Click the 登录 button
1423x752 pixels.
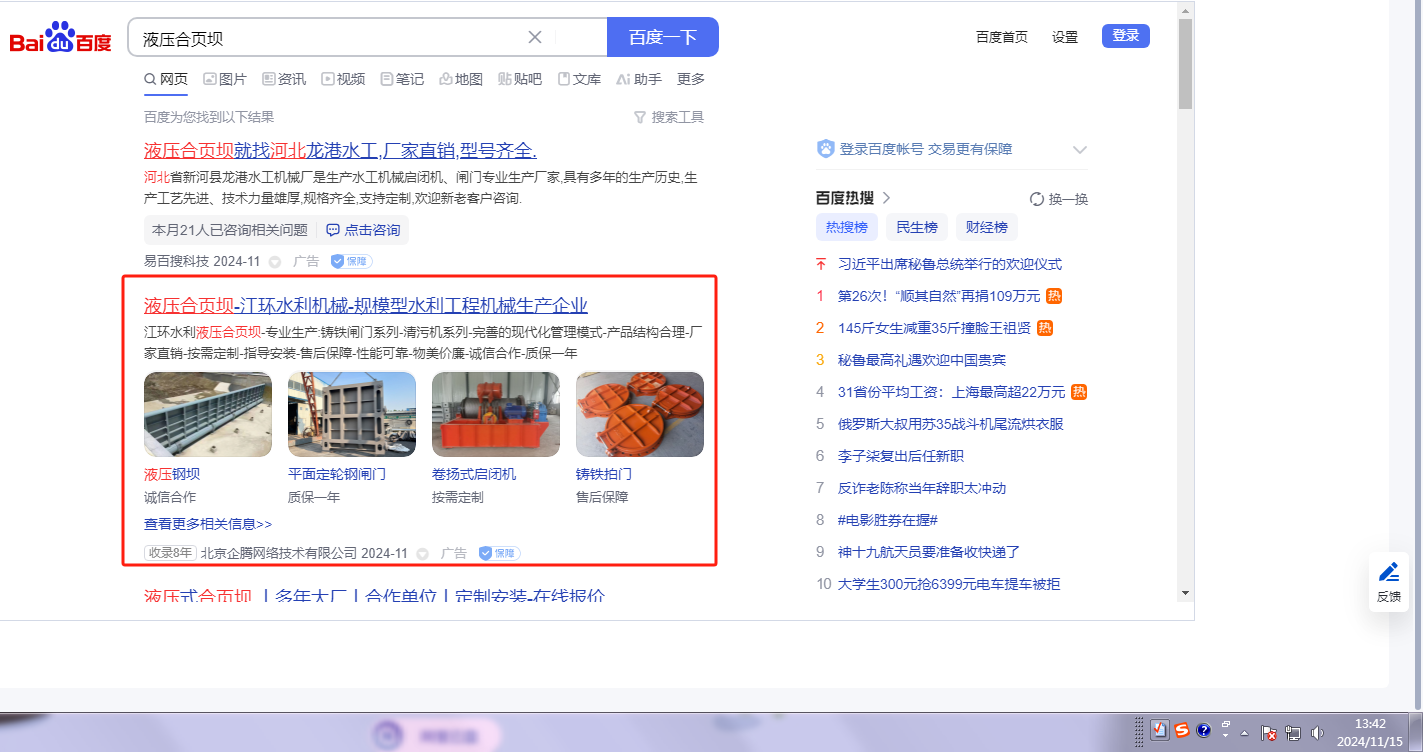pyautogui.click(x=1126, y=36)
